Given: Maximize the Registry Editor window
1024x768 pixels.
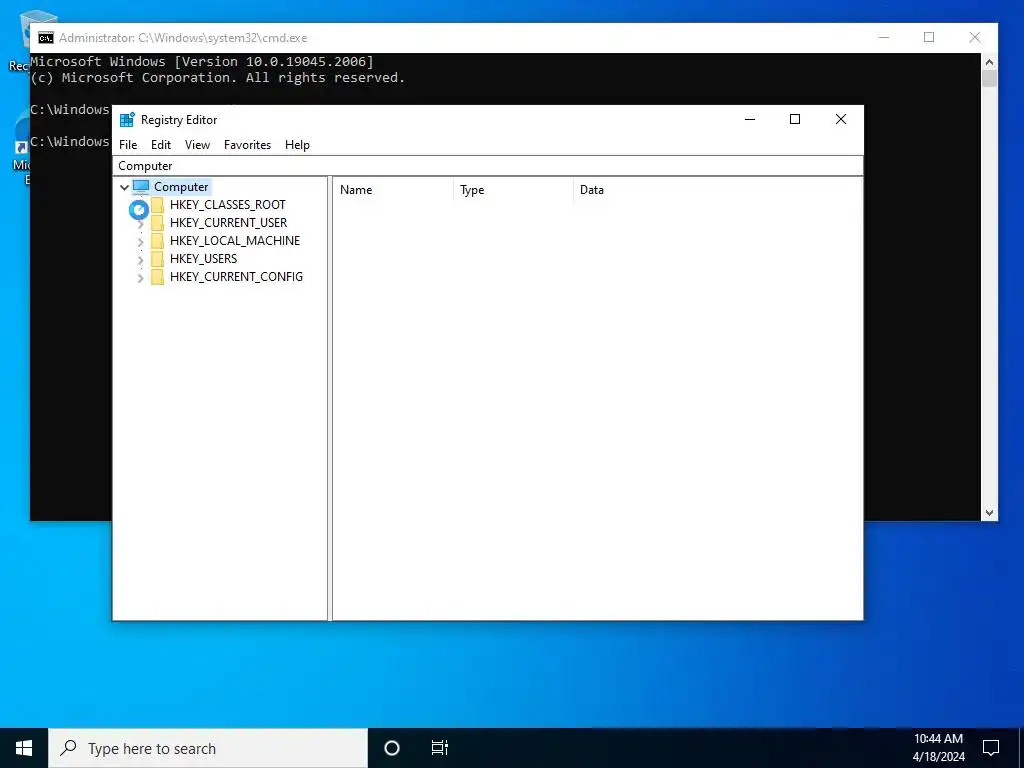Looking at the screenshot, I should [795, 120].
